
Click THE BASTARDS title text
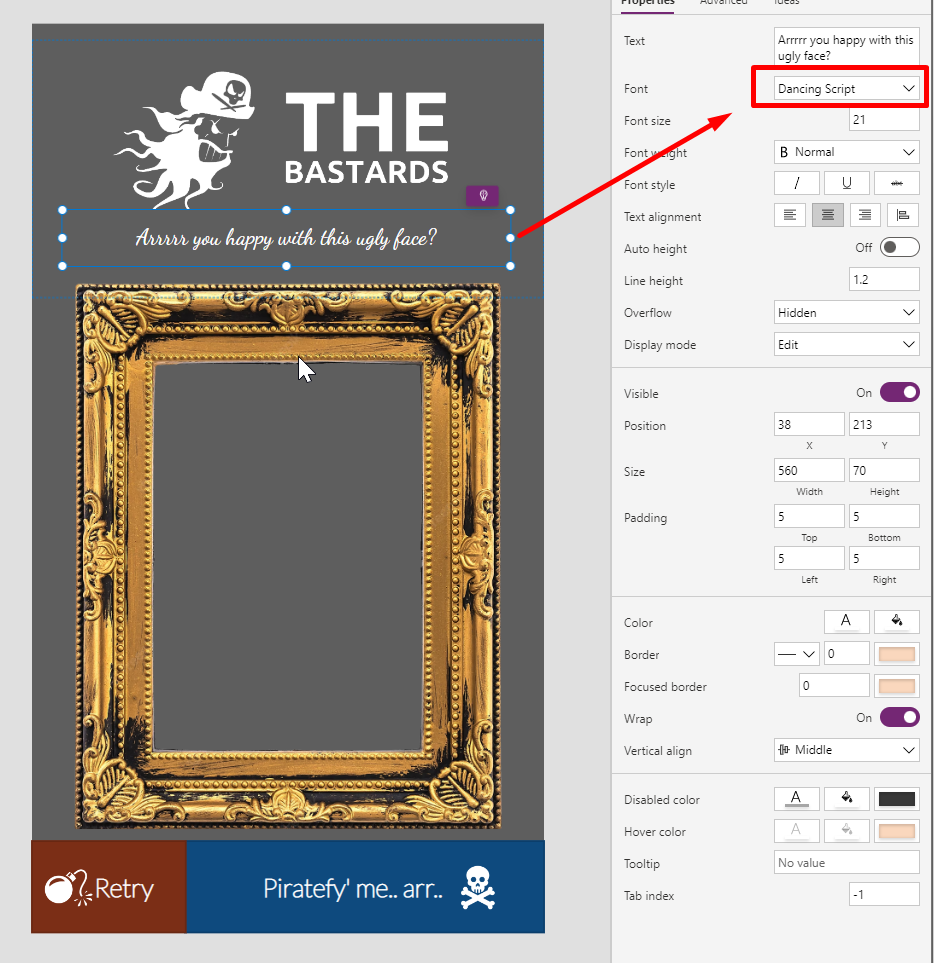coord(367,139)
